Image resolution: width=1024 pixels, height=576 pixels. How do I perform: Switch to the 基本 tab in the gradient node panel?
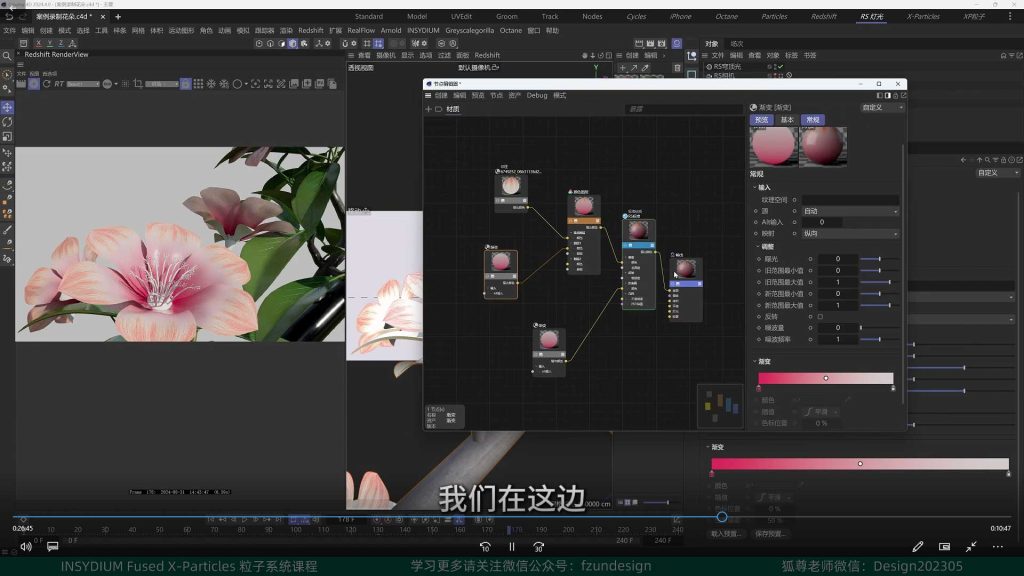pos(787,119)
